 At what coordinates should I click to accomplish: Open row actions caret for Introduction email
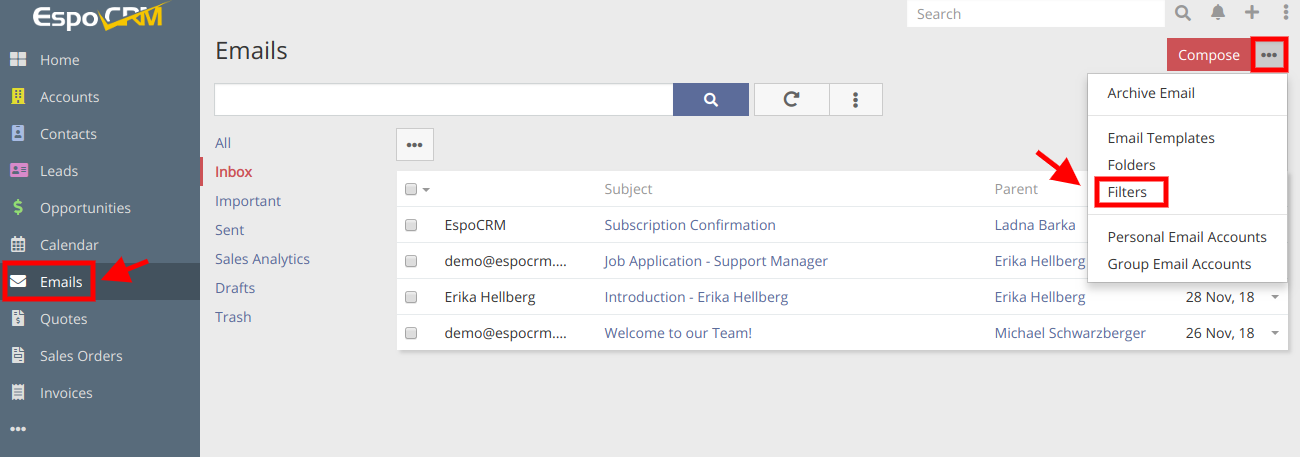(x=1275, y=297)
